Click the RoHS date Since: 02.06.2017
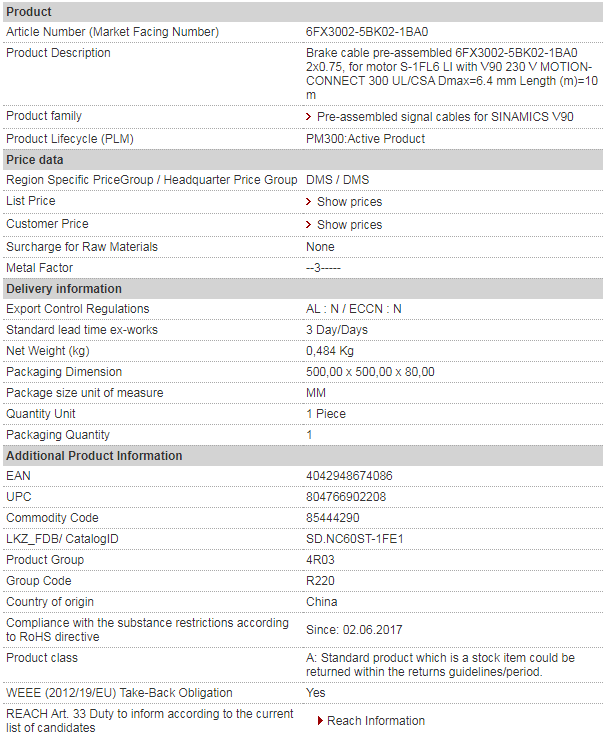Screen dimensions: 606x738 (354, 630)
